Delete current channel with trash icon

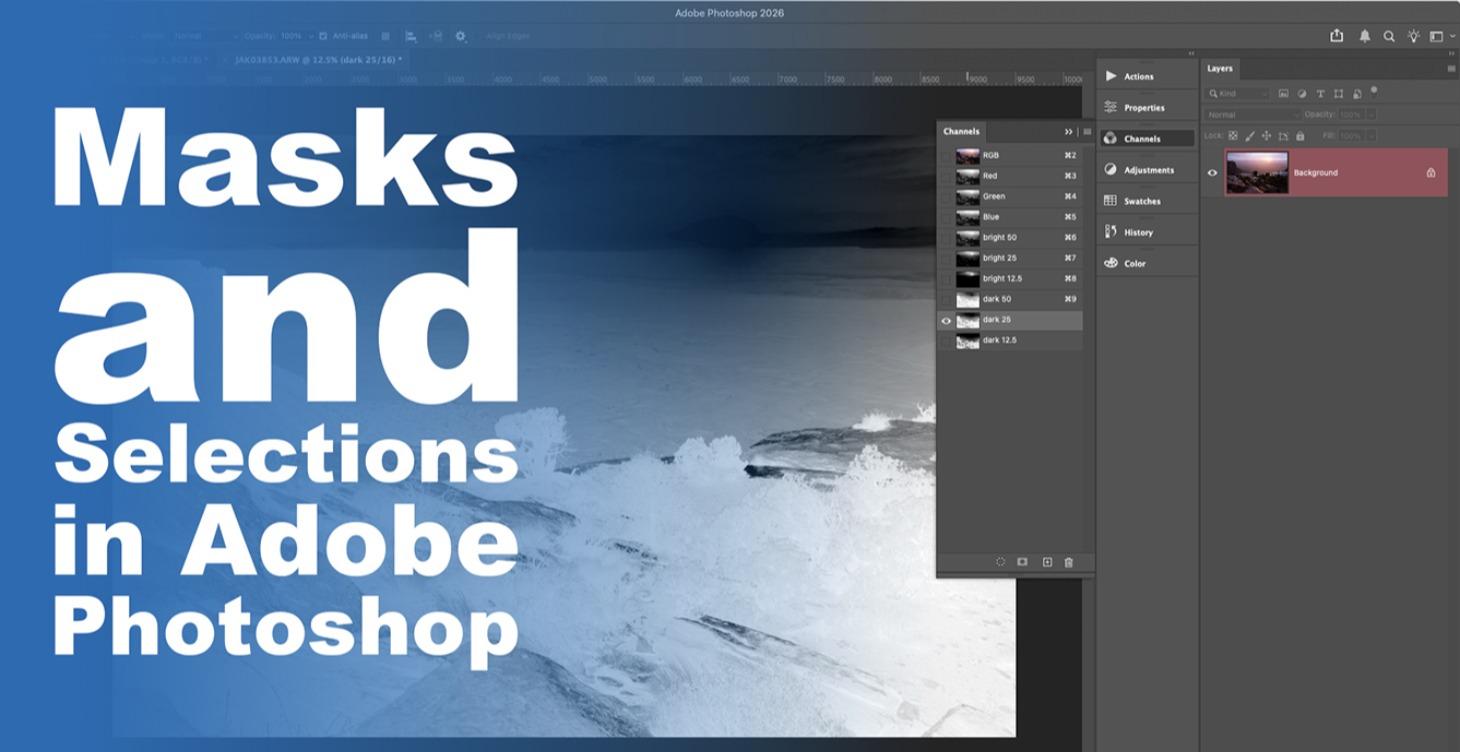(x=1068, y=562)
